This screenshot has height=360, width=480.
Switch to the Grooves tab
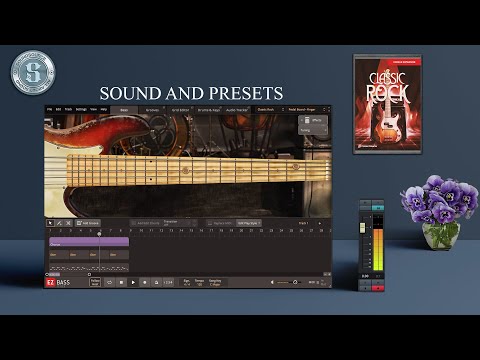tap(152, 110)
